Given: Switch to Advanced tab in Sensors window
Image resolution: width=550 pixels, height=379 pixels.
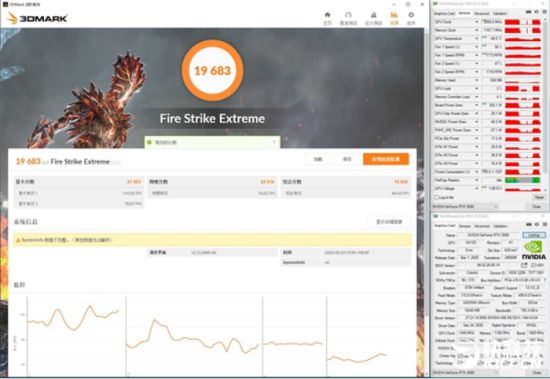Looking at the screenshot, I should [482, 13].
